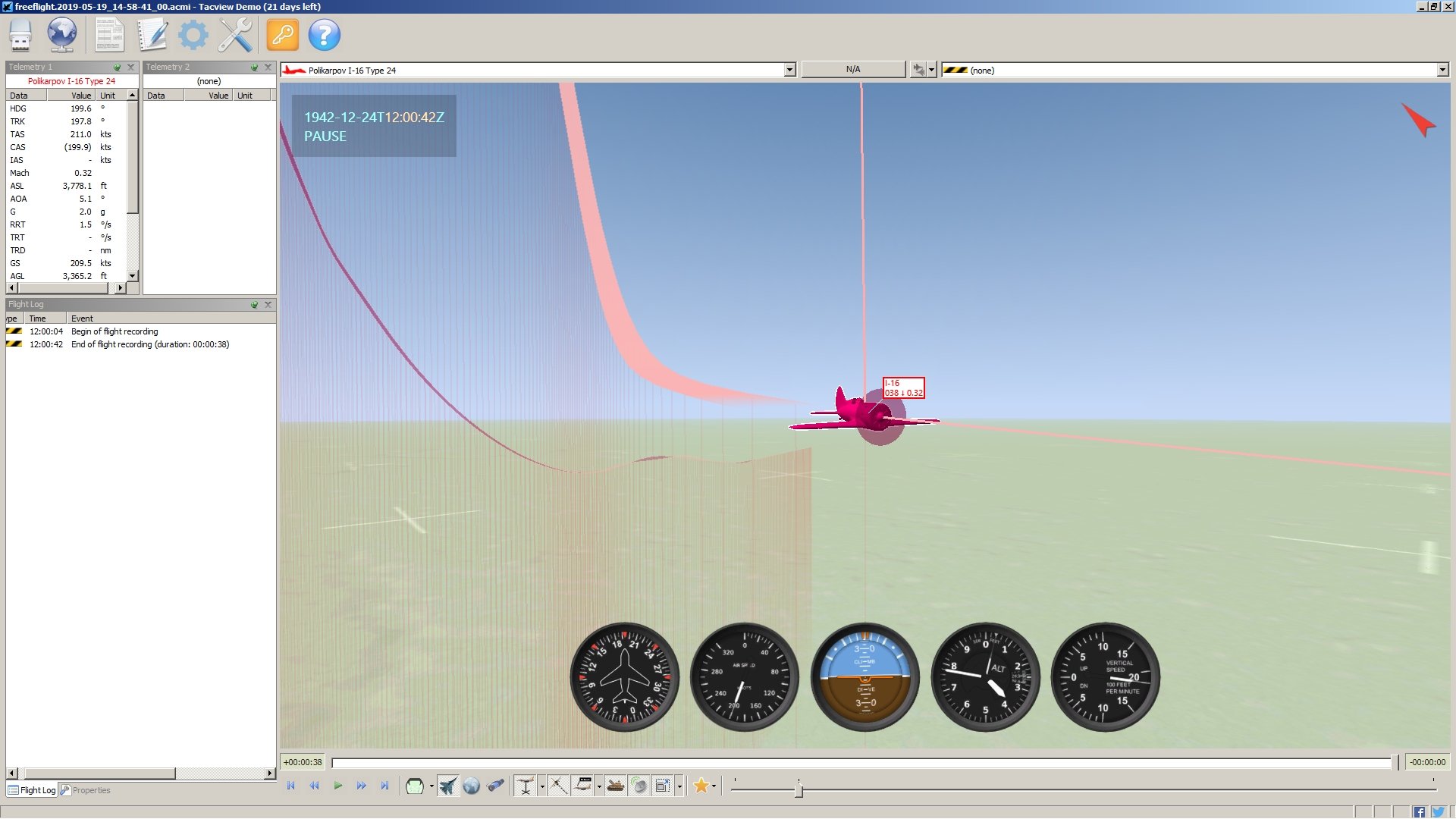1456x819 pixels.
Task: Toggle the tank icon to show ground vehicles
Action: (615, 786)
